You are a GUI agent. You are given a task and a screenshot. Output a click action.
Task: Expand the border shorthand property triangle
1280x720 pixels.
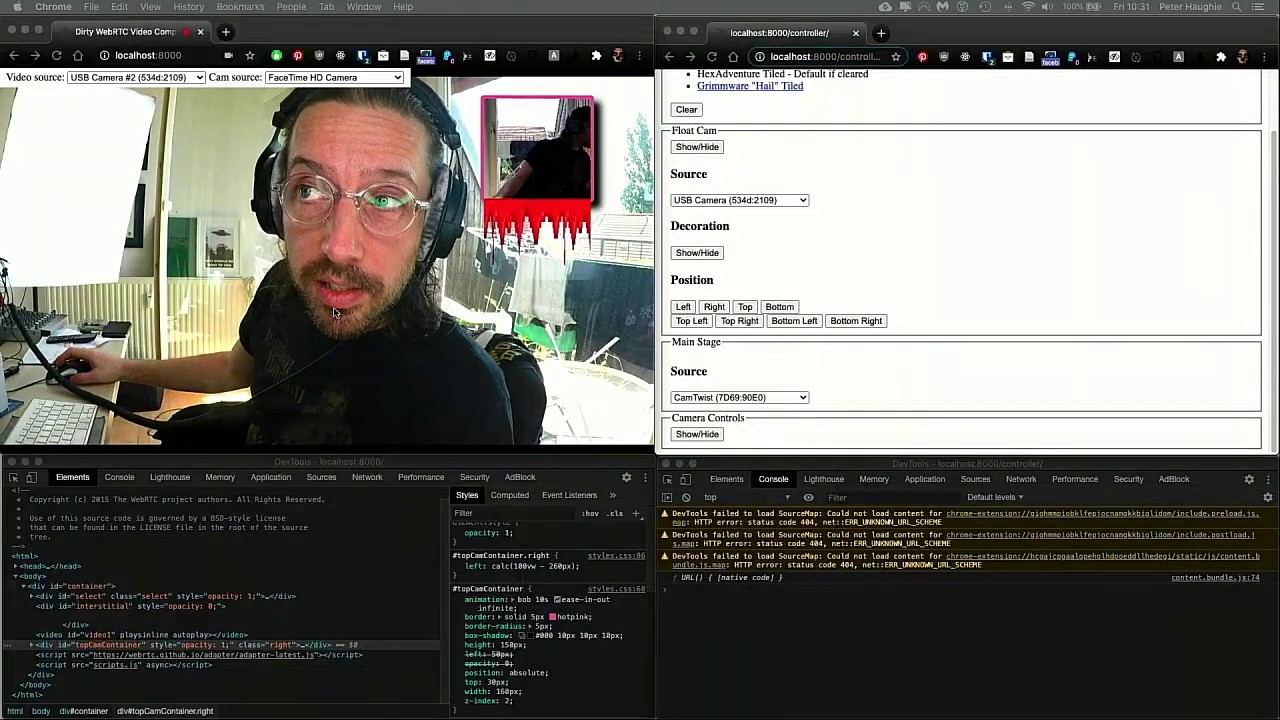tap(500, 617)
